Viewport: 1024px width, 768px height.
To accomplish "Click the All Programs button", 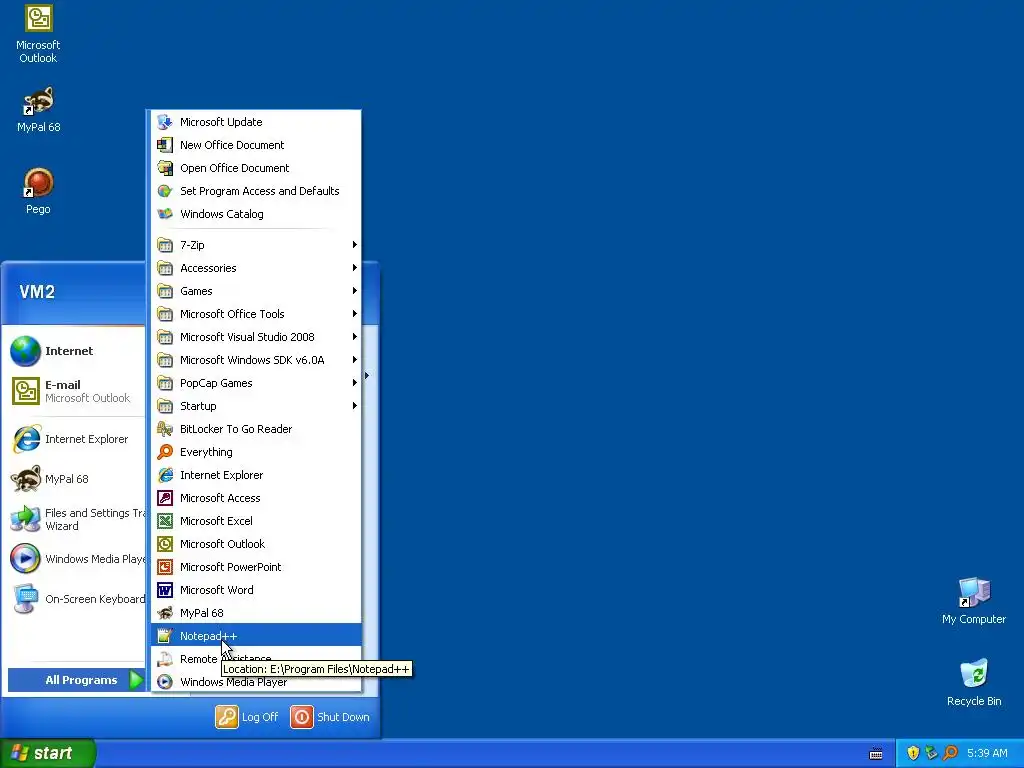I will click(76, 680).
